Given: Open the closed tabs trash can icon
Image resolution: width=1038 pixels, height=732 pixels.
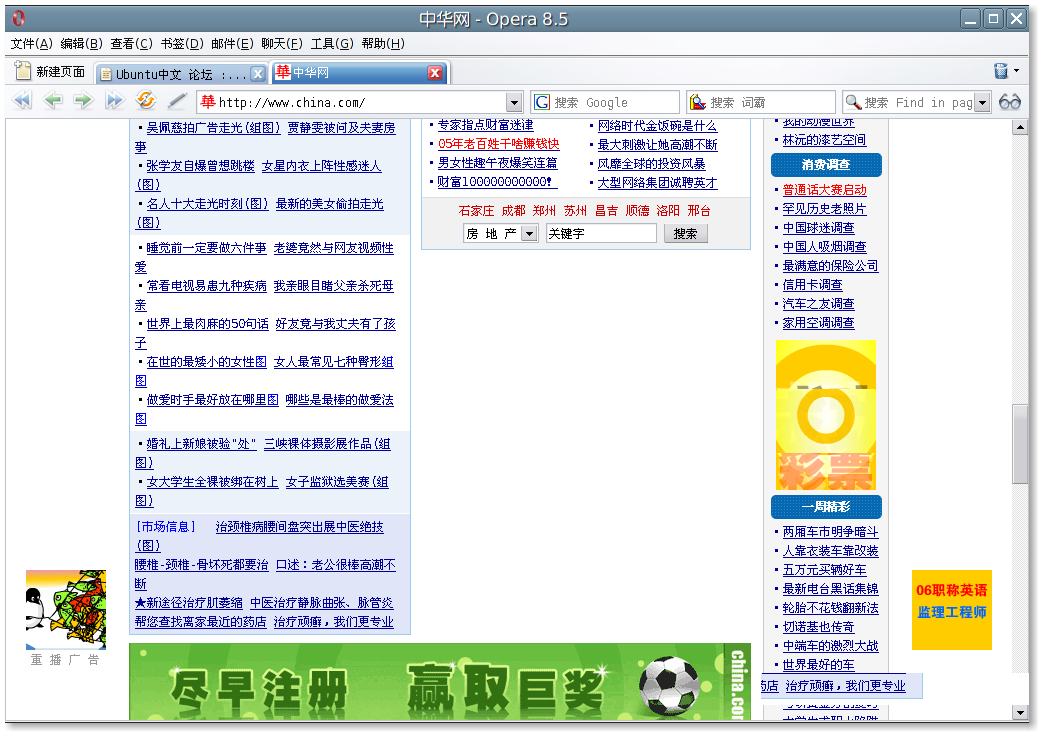Looking at the screenshot, I should click(x=1001, y=71).
